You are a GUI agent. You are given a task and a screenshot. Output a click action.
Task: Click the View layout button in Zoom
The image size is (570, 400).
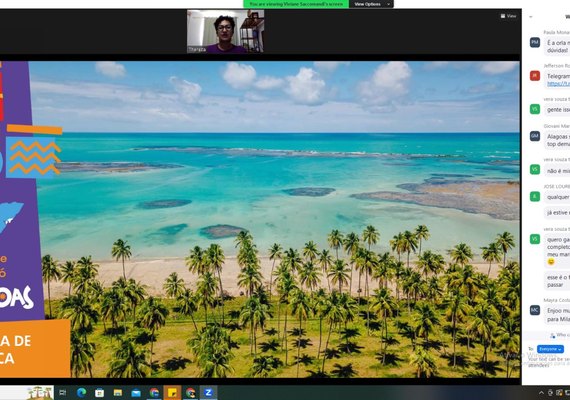point(508,16)
